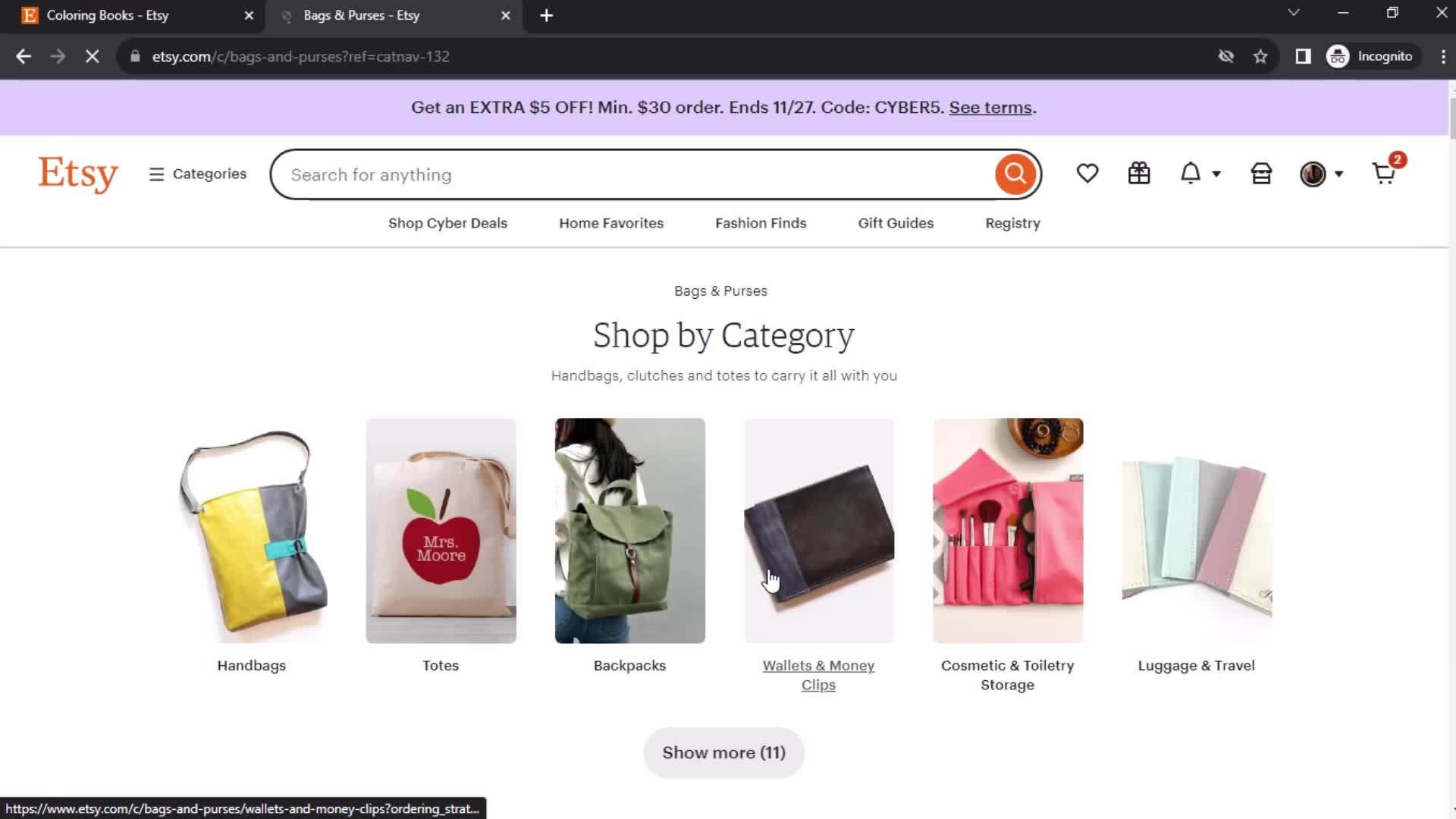This screenshot has width=1456, height=819.
Task: Click Show more (11) button
Action: click(723, 752)
